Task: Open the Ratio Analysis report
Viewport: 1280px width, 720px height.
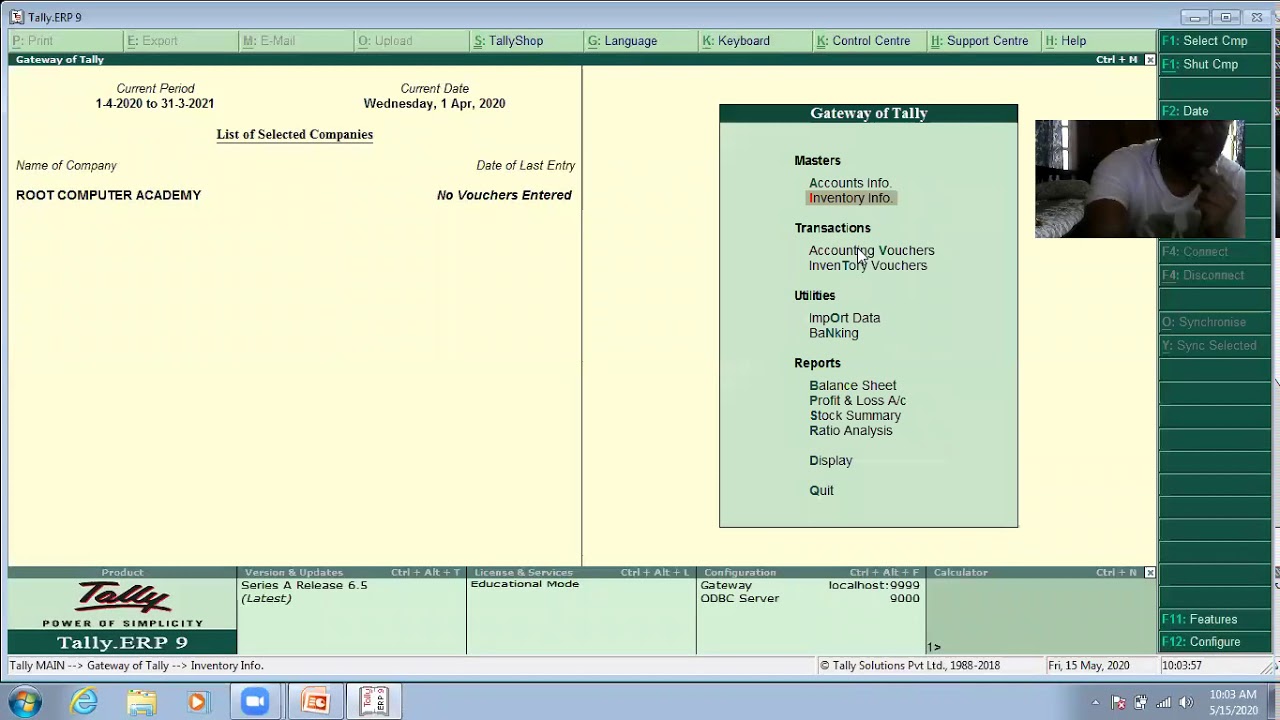Action: [x=851, y=431]
